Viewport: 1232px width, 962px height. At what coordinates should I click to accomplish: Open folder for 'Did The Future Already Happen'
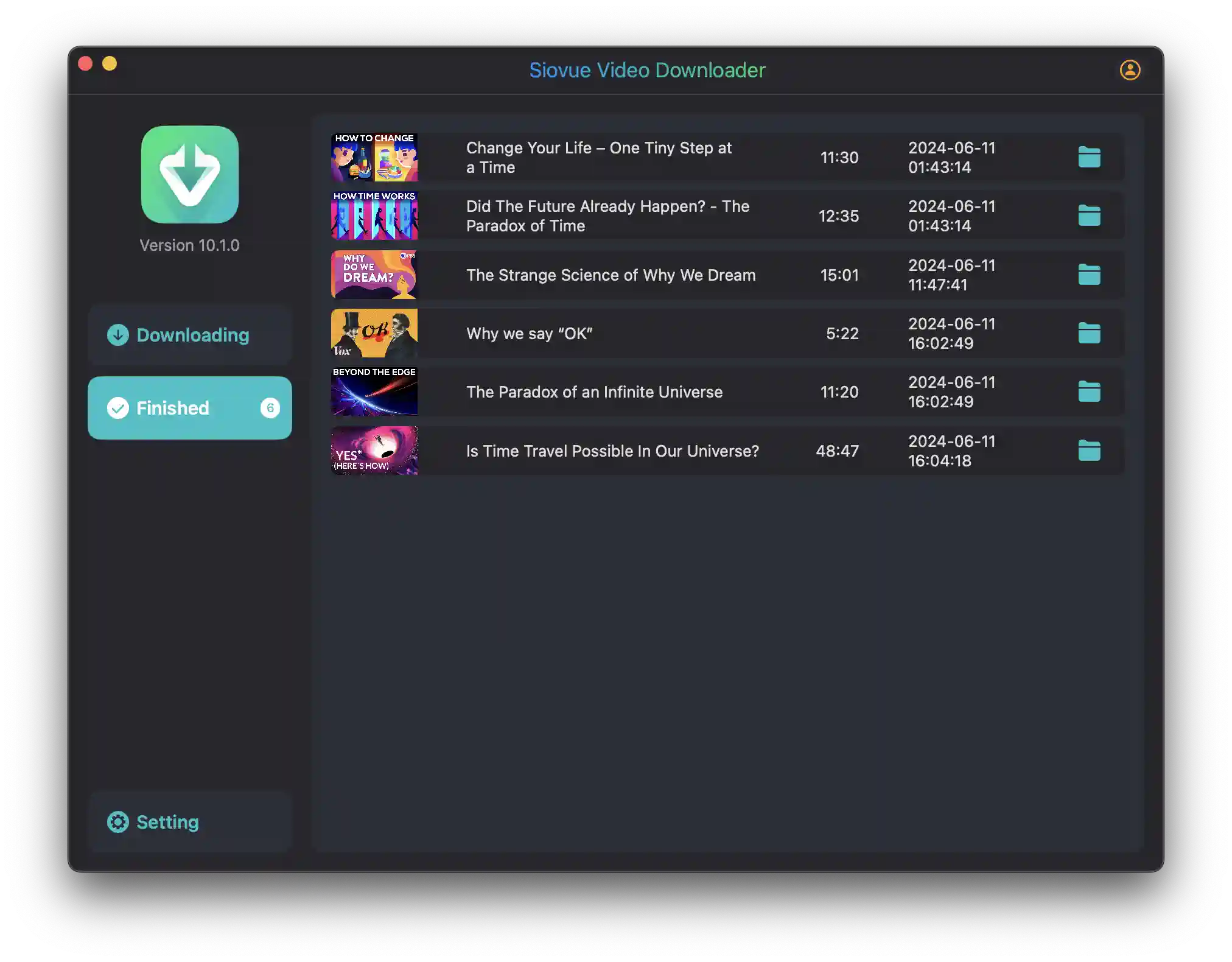(x=1089, y=215)
